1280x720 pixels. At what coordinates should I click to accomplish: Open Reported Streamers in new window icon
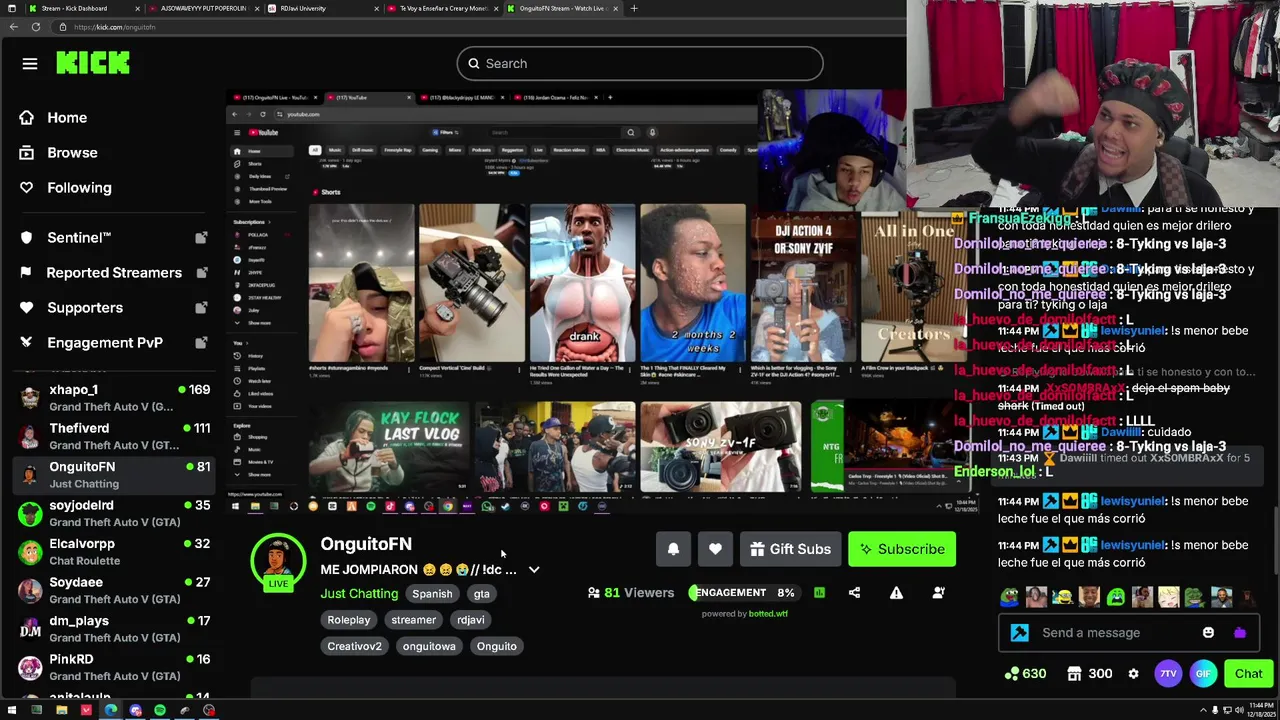click(x=201, y=273)
